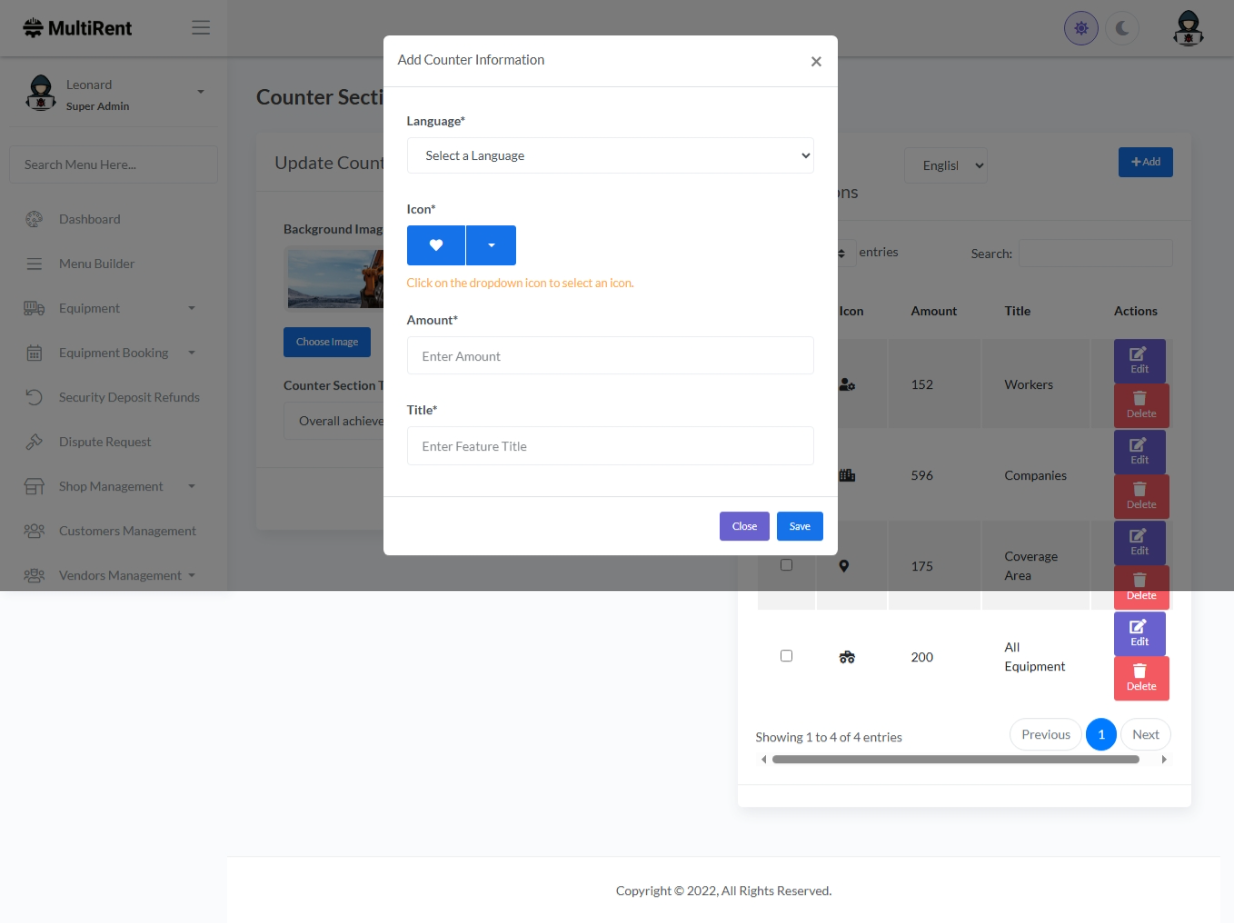Open the Select a Language dropdown

(x=610, y=156)
